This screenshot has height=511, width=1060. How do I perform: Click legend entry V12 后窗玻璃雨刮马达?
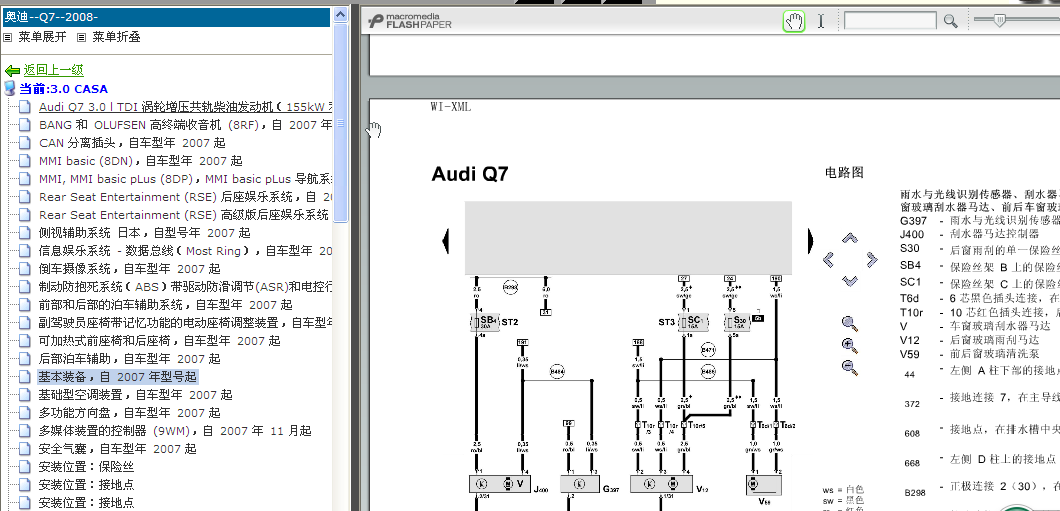point(970,340)
